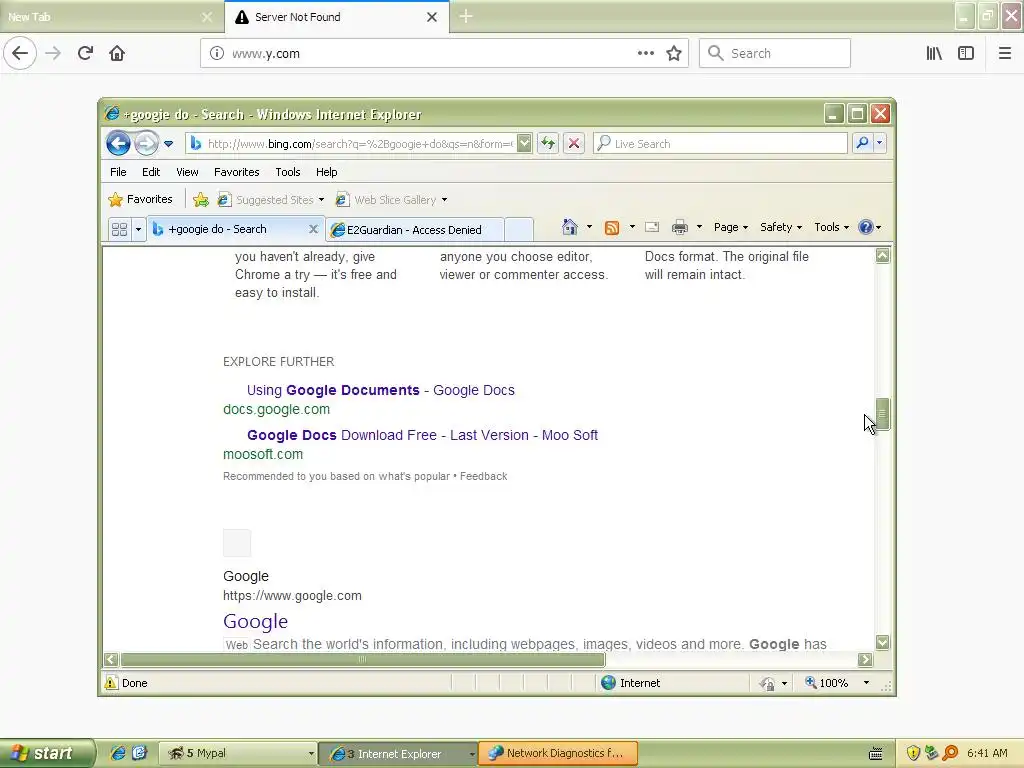Click IE stop button red X
Viewport: 1024px width, 768px height.
(574, 144)
